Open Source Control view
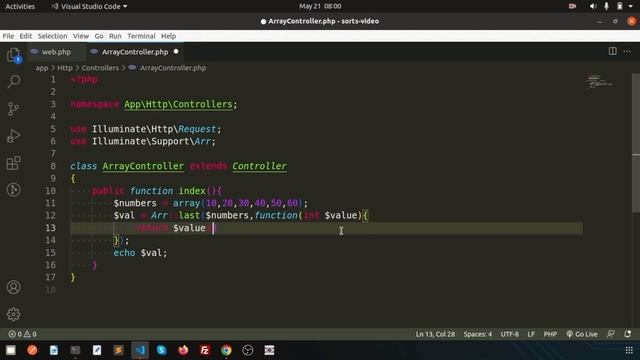 pos(13,109)
